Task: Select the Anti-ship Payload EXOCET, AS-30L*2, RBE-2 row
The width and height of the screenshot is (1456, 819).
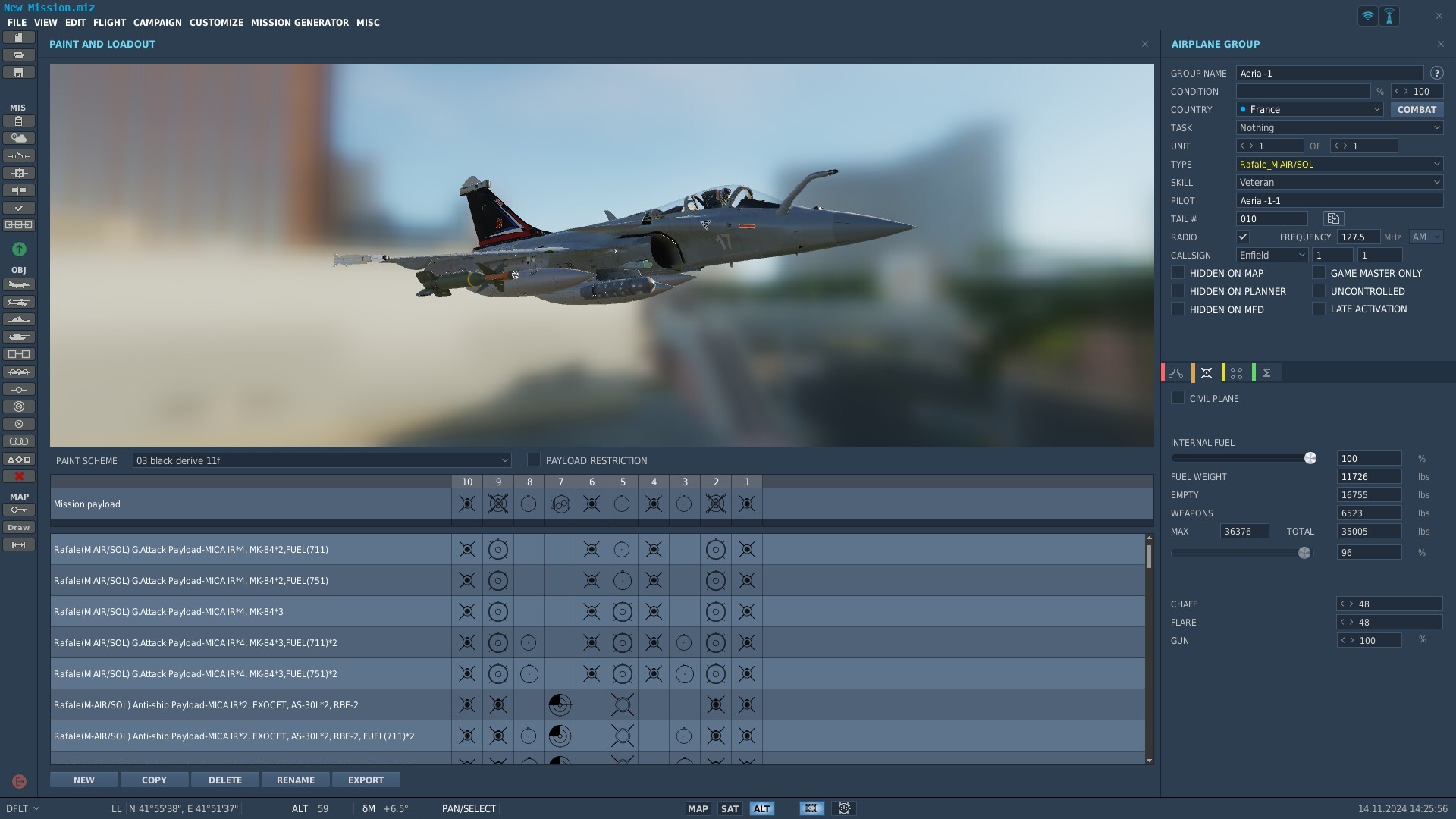Action: 598,704
